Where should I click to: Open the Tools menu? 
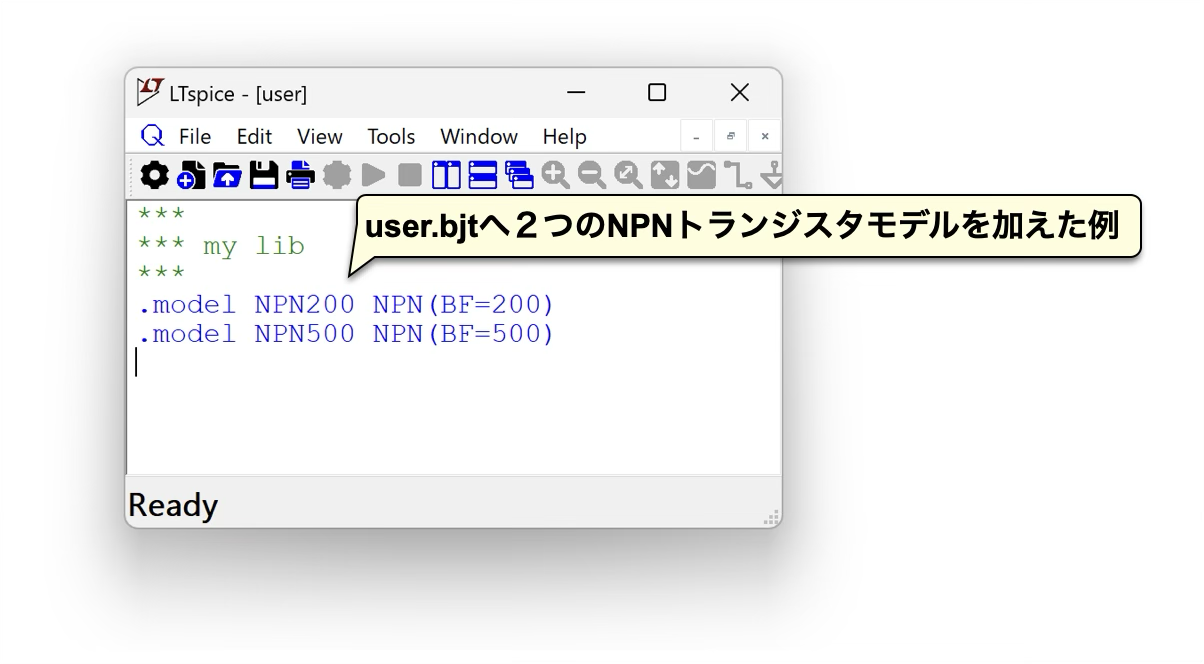(391, 136)
